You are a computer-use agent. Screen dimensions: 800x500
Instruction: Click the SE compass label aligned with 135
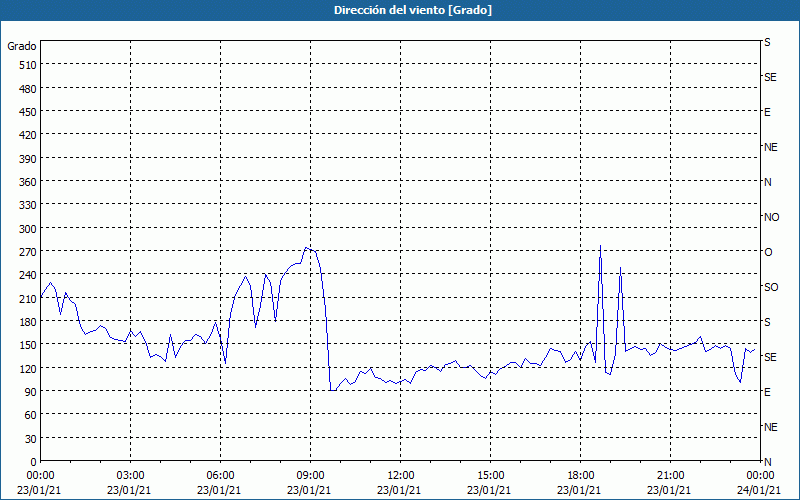tap(770, 357)
